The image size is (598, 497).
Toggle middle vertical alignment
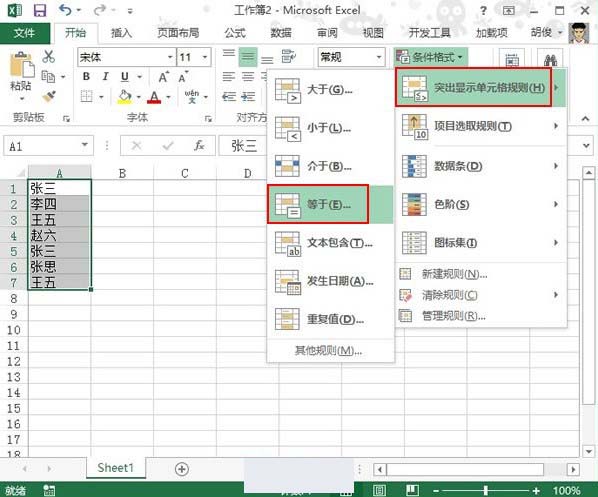[x=248, y=57]
